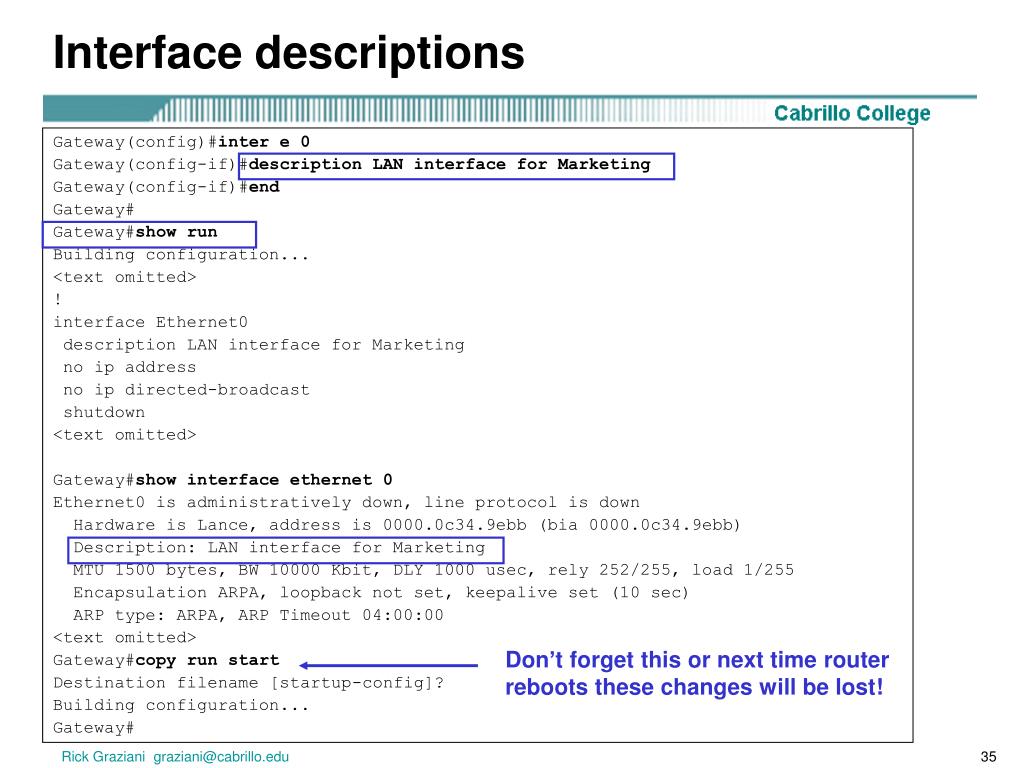Click the 'no ip directed-broadcast' line
This screenshot has width=1024, height=768.
pos(186,390)
